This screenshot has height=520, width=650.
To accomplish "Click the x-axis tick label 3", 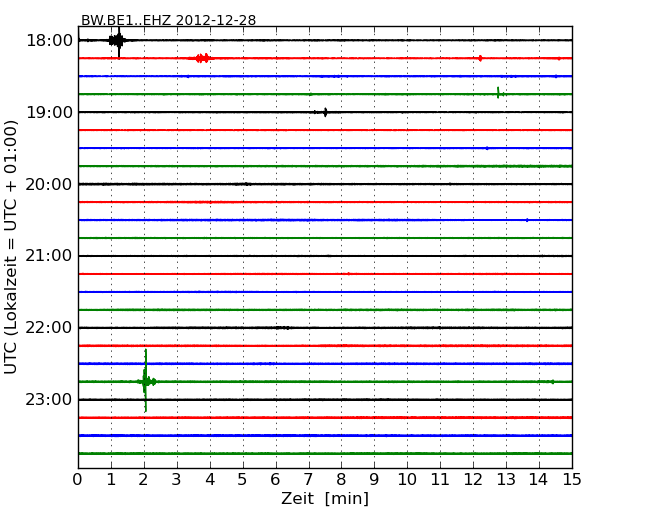I will [x=177, y=479].
